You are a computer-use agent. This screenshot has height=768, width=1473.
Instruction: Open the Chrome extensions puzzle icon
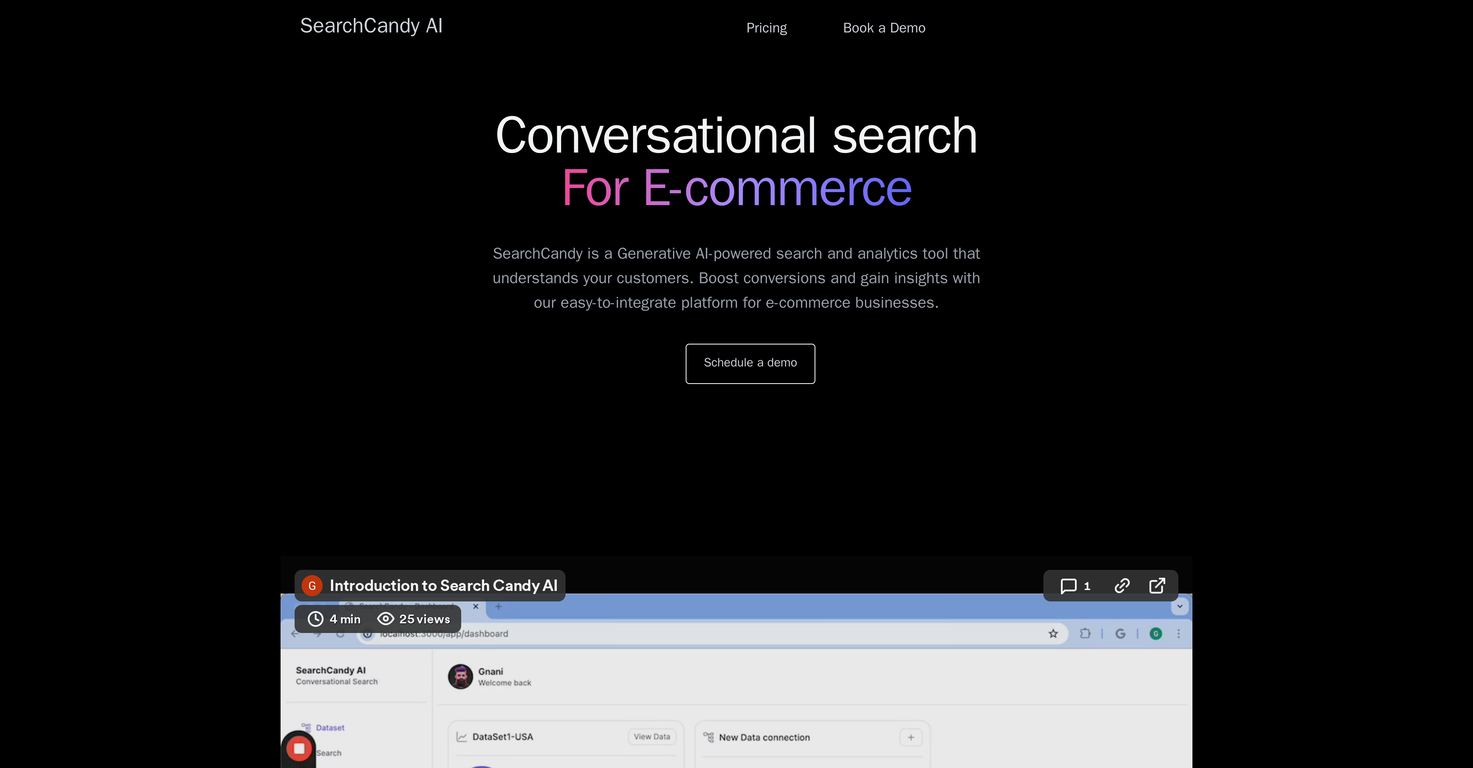click(1084, 633)
